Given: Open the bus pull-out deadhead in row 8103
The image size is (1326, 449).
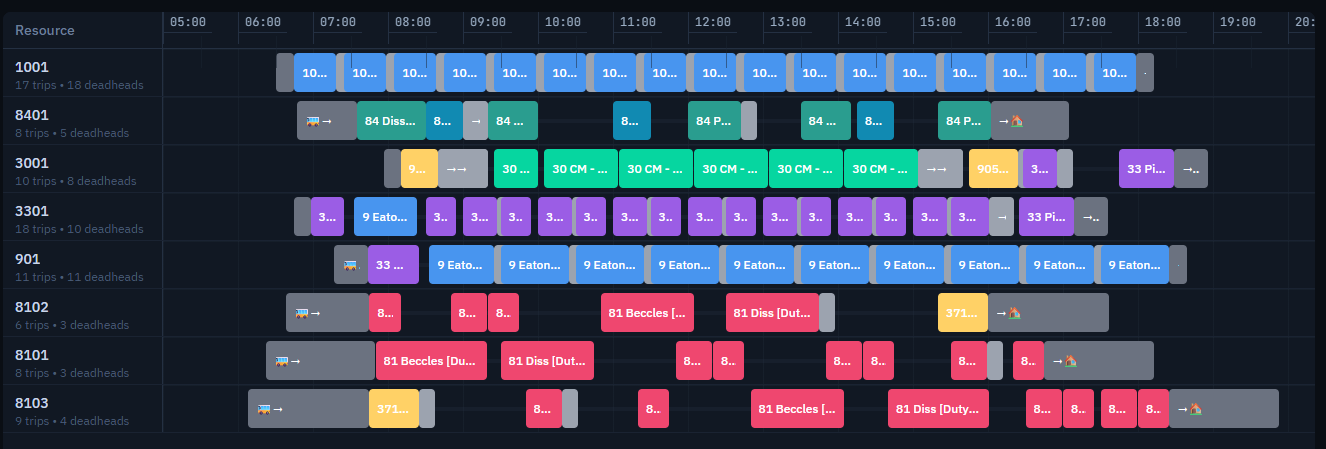Looking at the screenshot, I should [x=264, y=409].
